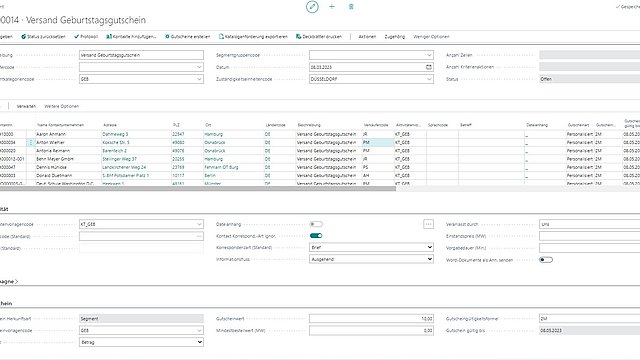Click city link Fehmarn OT Burg
The height and width of the screenshot is (360, 640).
coord(221,167)
